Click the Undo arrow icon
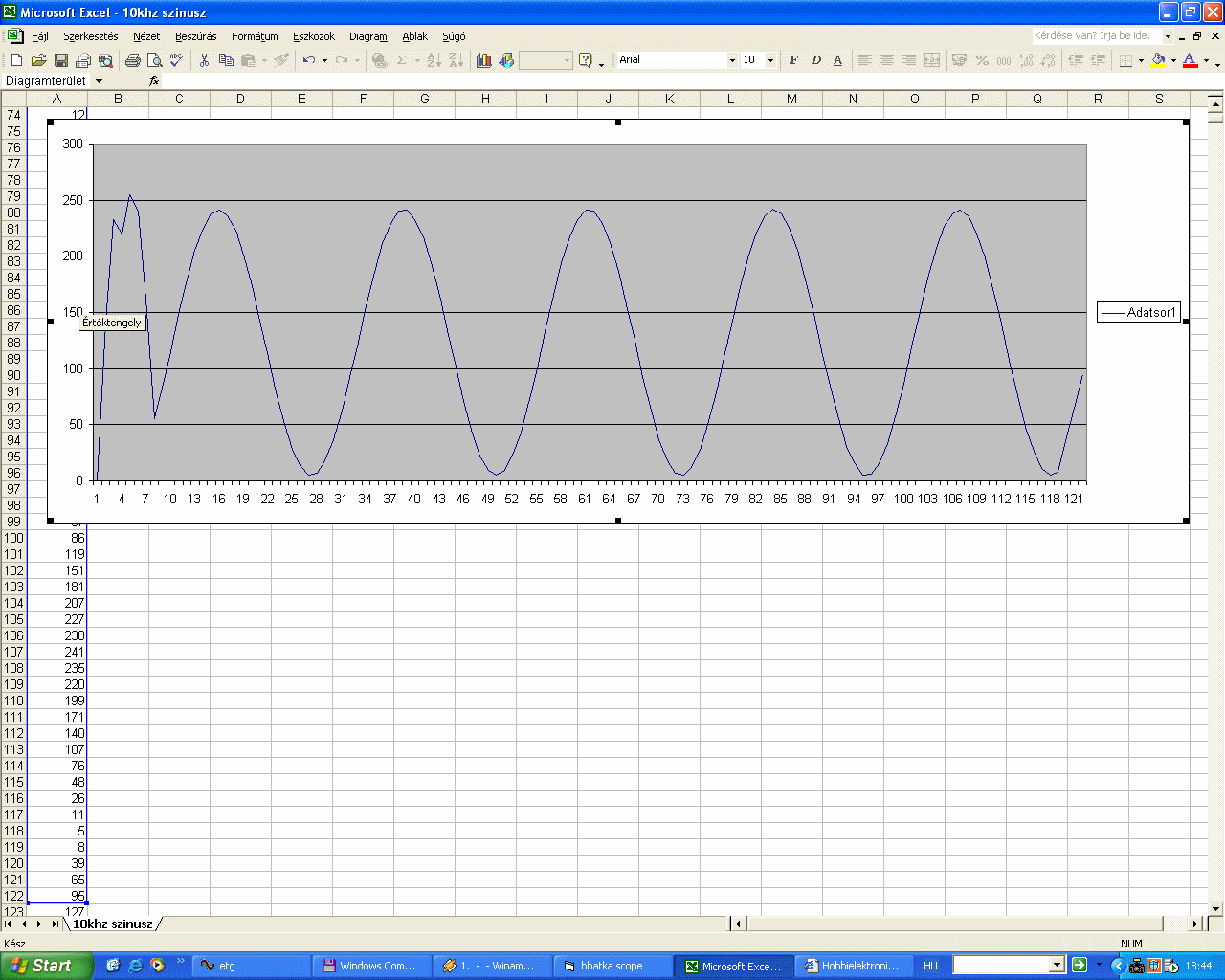The width and height of the screenshot is (1225, 980). tap(308, 60)
